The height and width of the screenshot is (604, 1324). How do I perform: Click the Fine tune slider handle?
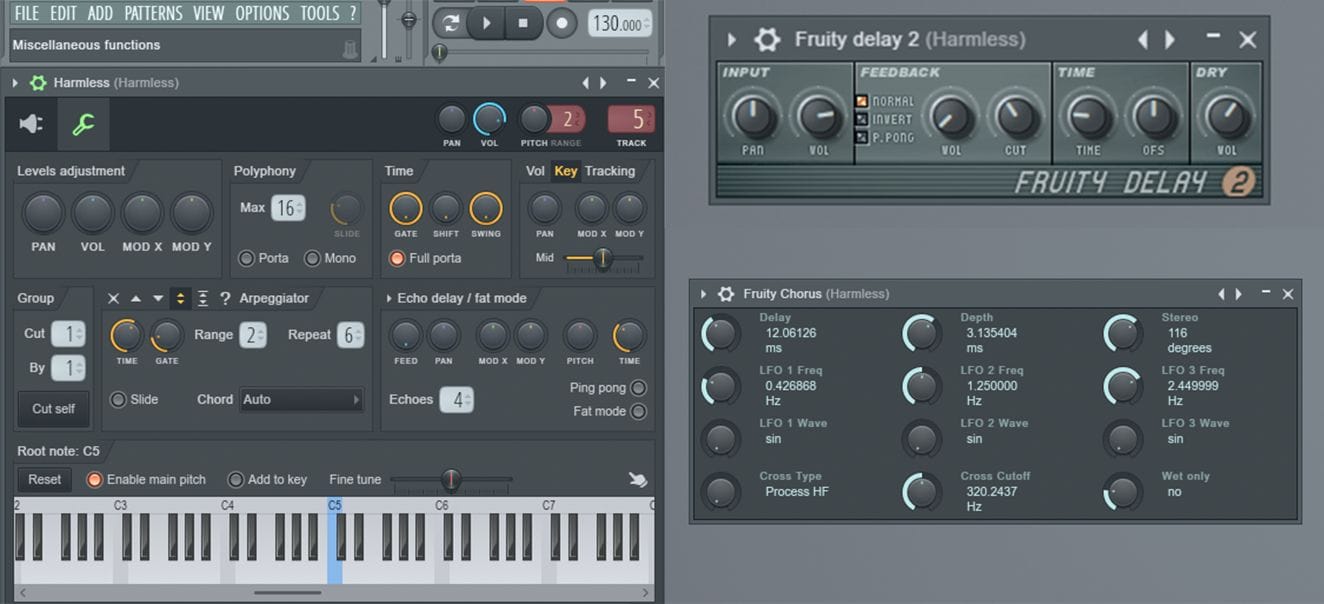[x=452, y=480]
